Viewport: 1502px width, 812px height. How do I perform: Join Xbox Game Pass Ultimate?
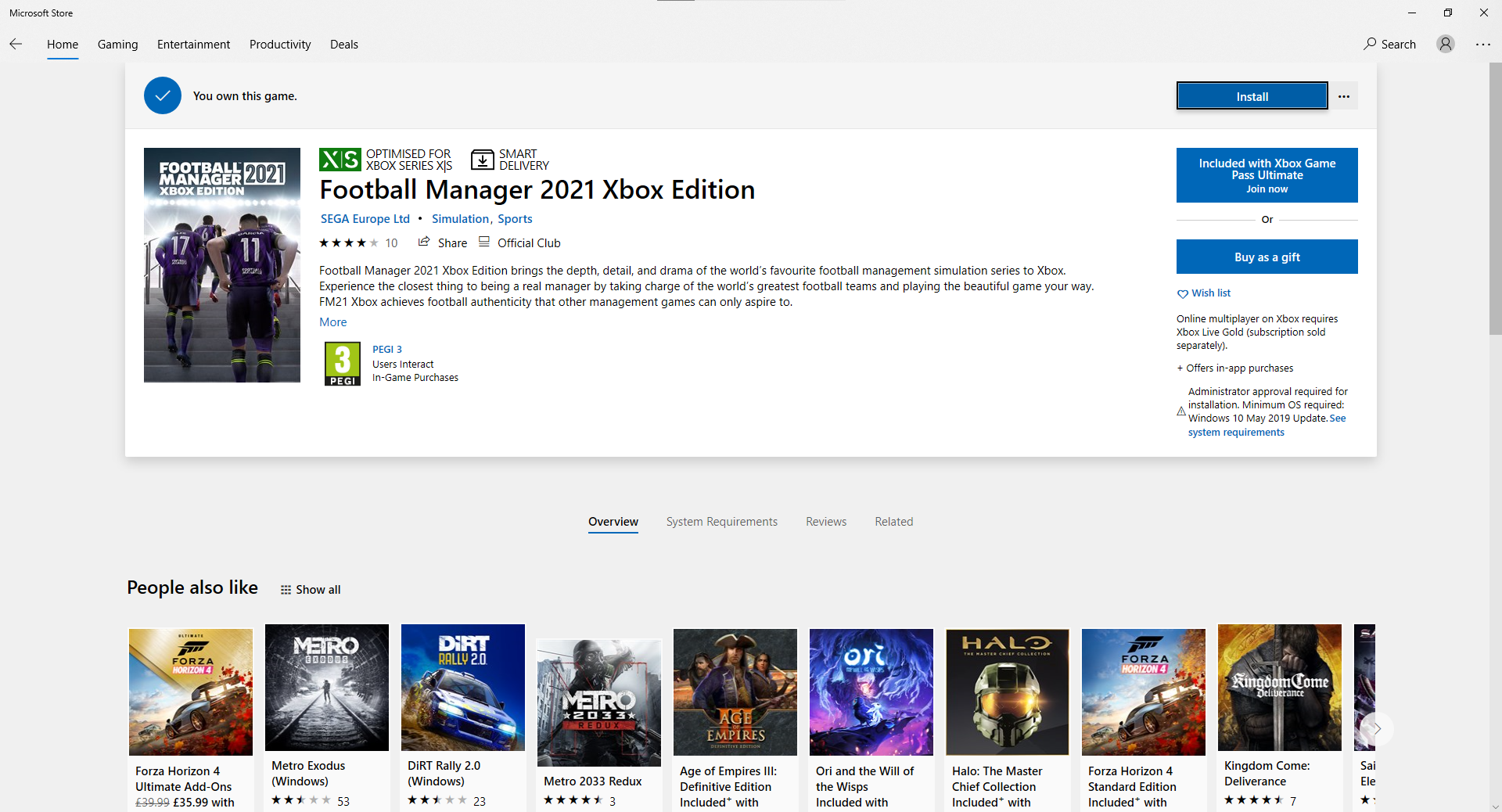click(x=1267, y=175)
